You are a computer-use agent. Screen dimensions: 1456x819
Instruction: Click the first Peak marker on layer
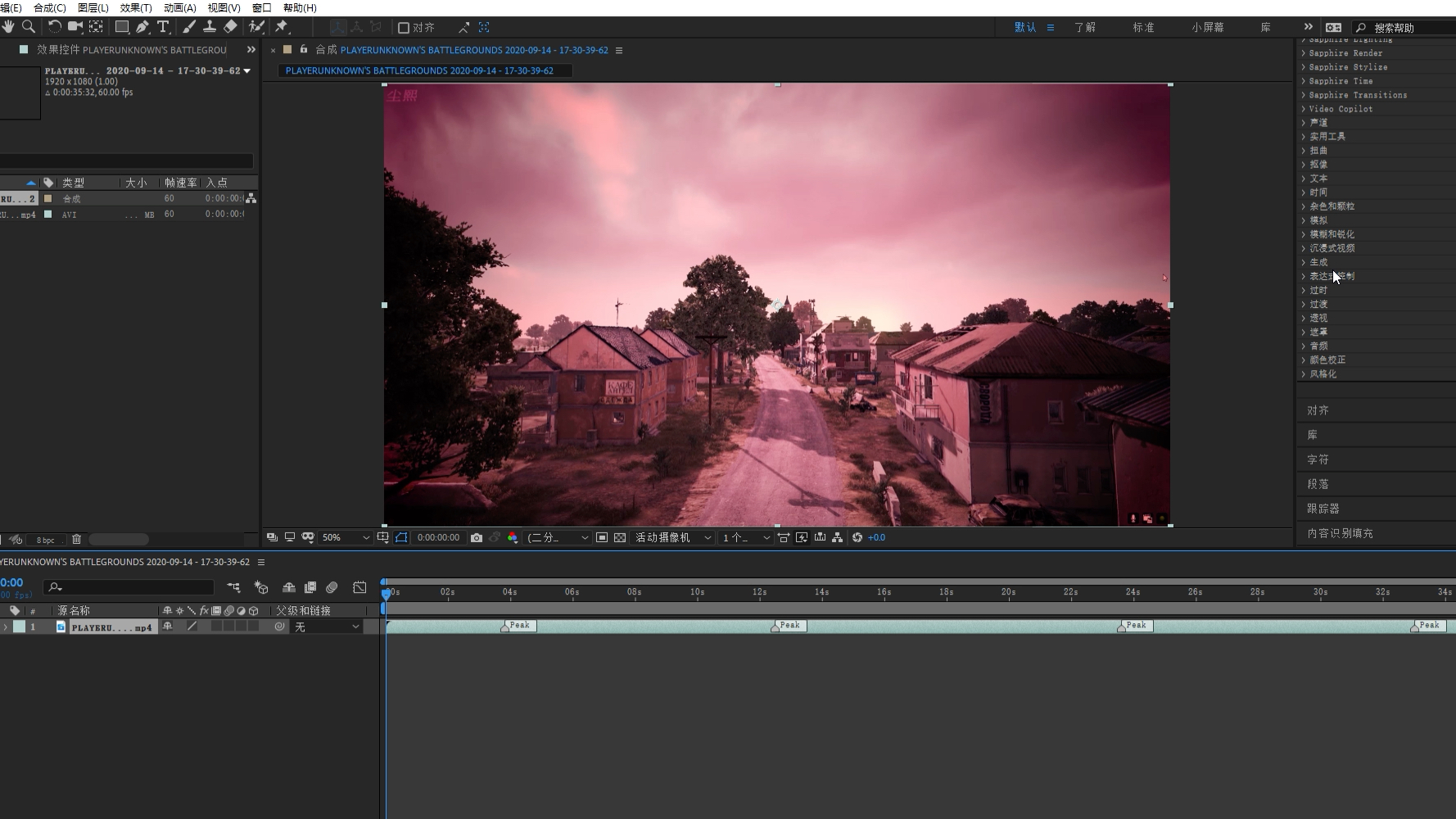tap(518, 626)
